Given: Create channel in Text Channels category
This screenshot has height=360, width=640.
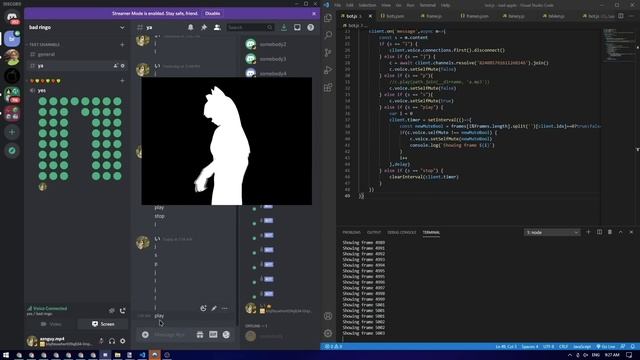Looking at the screenshot, I should pyautogui.click(x=122, y=44).
